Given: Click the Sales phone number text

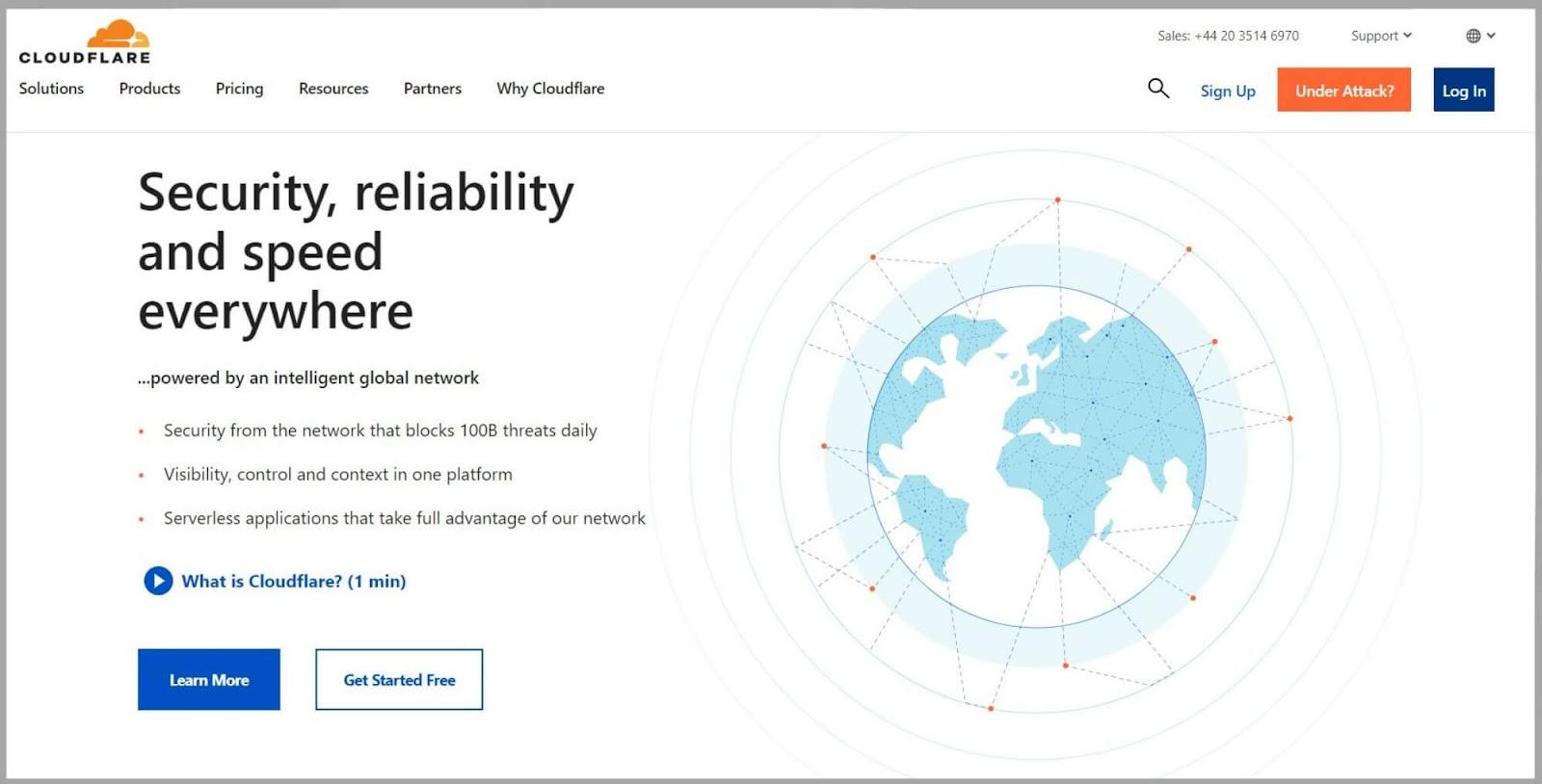Looking at the screenshot, I should click(x=1228, y=36).
